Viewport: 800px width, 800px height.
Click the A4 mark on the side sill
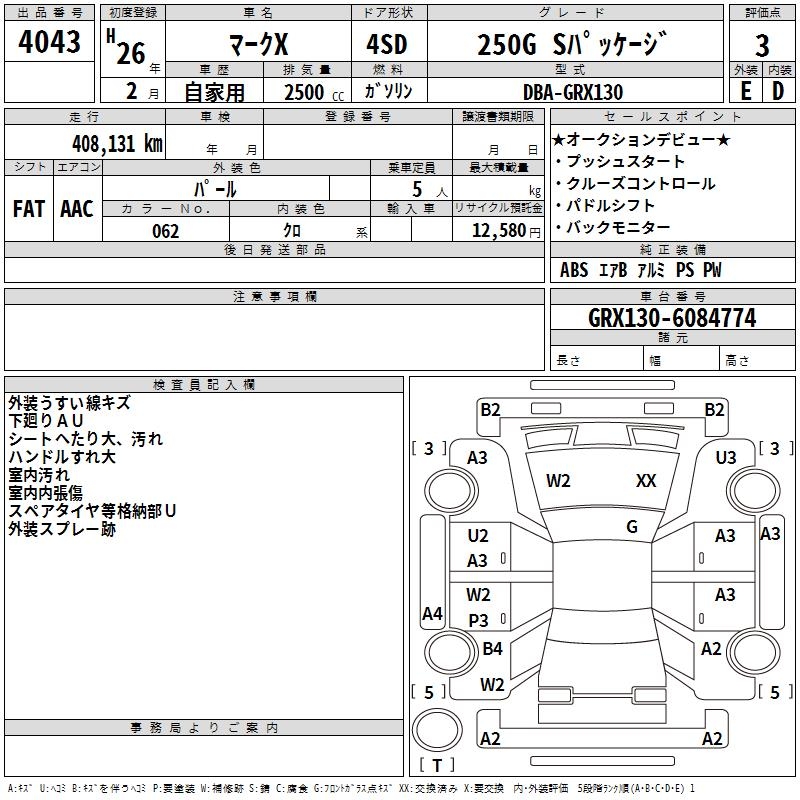432,613
